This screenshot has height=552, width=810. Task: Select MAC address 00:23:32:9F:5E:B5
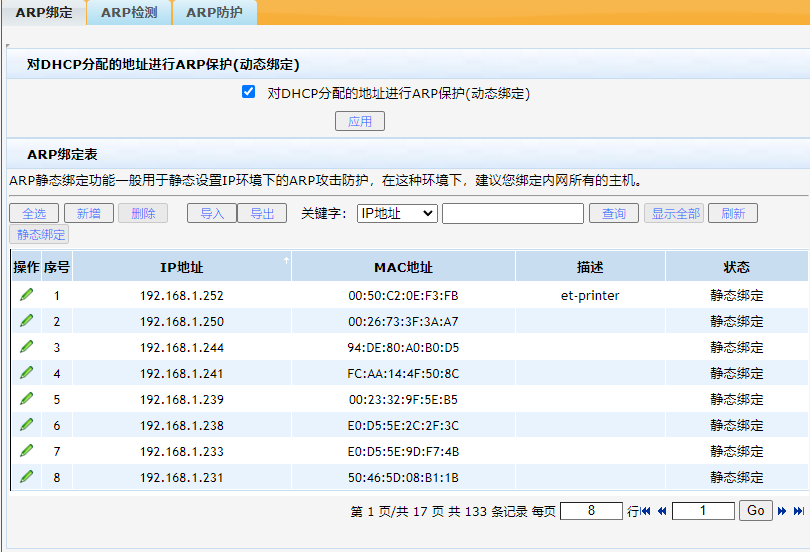[403, 399]
